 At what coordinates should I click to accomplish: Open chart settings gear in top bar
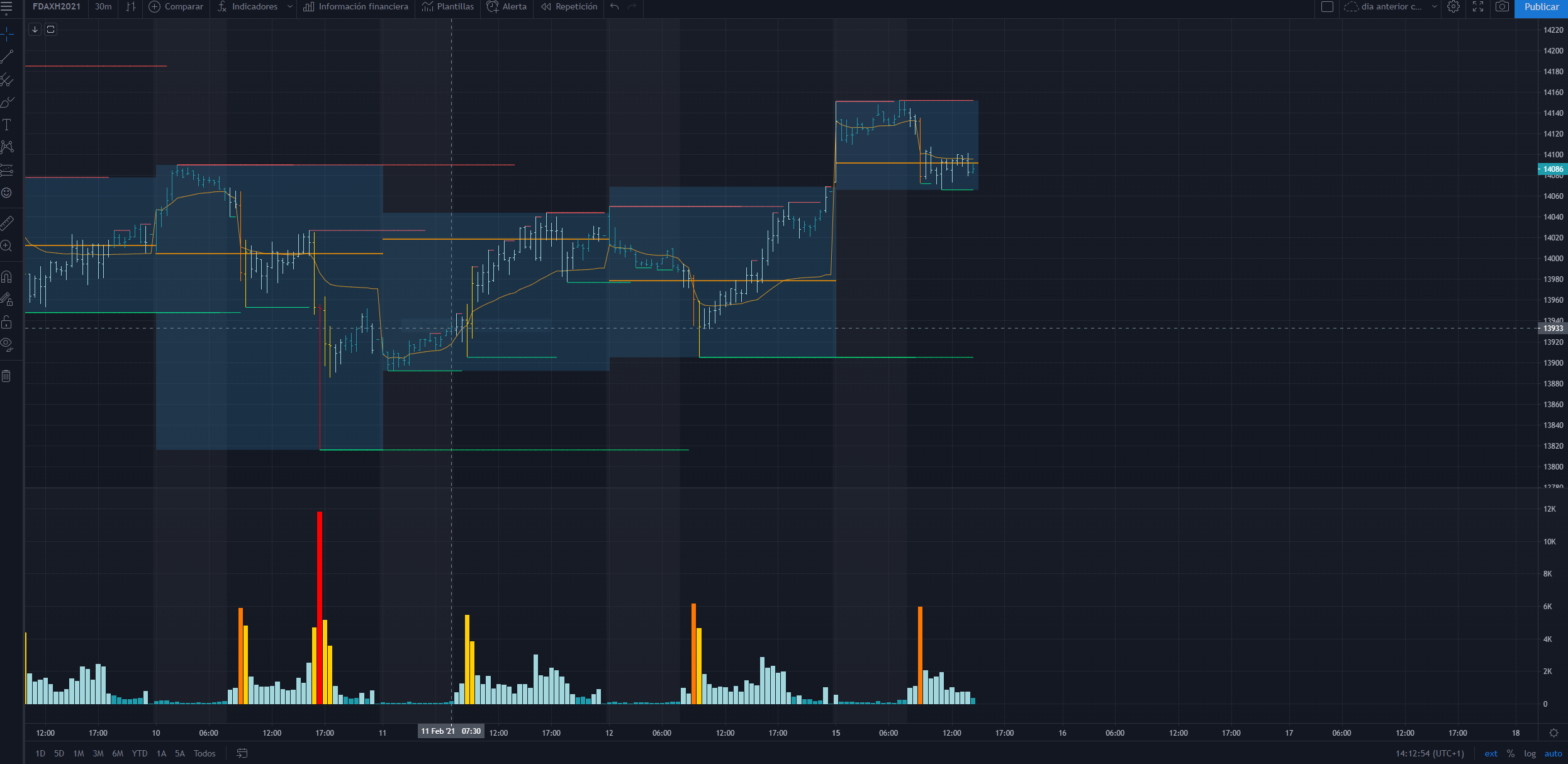1453,7
